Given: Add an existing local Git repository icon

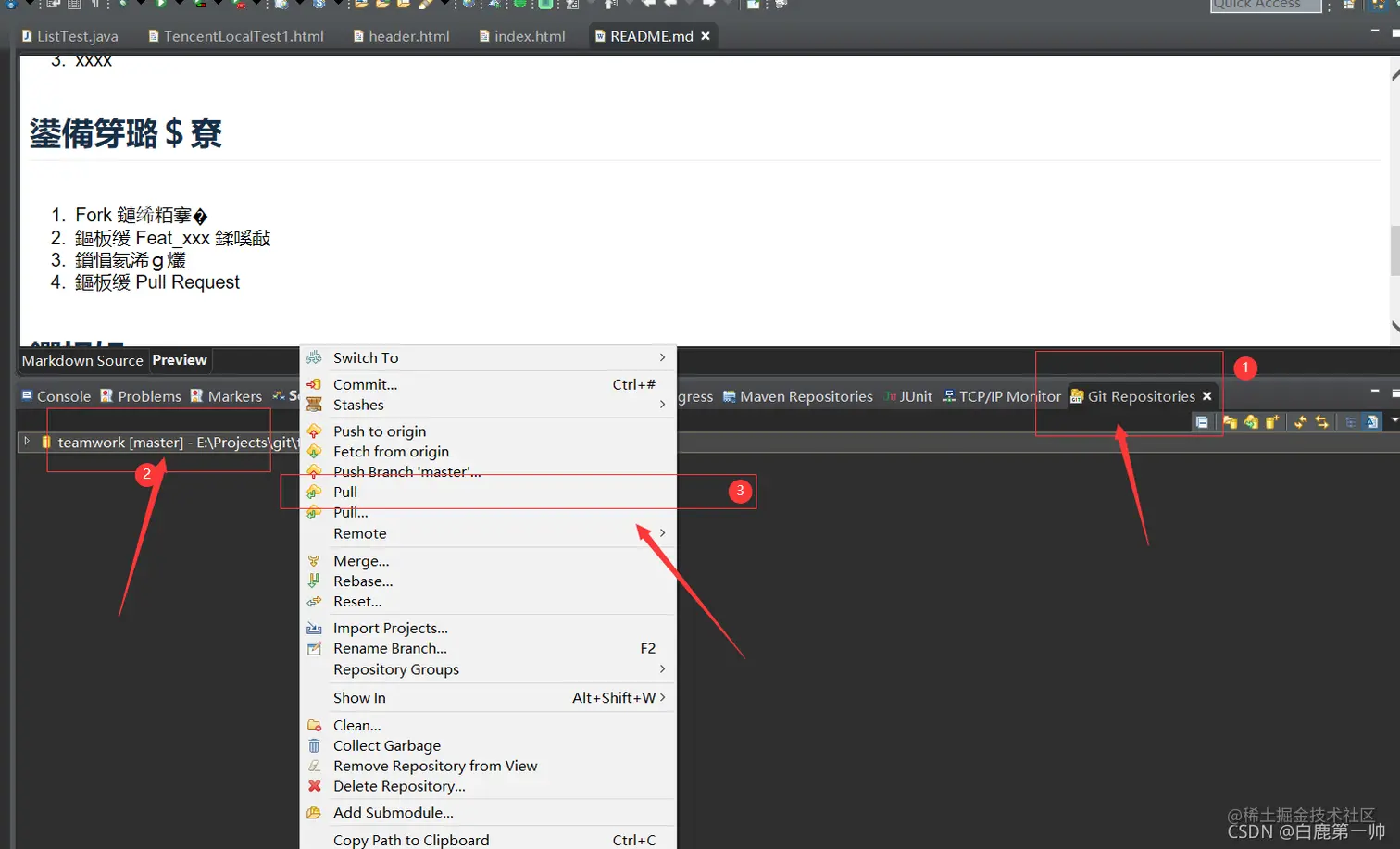Looking at the screenshot, I should pos(1230,422).
